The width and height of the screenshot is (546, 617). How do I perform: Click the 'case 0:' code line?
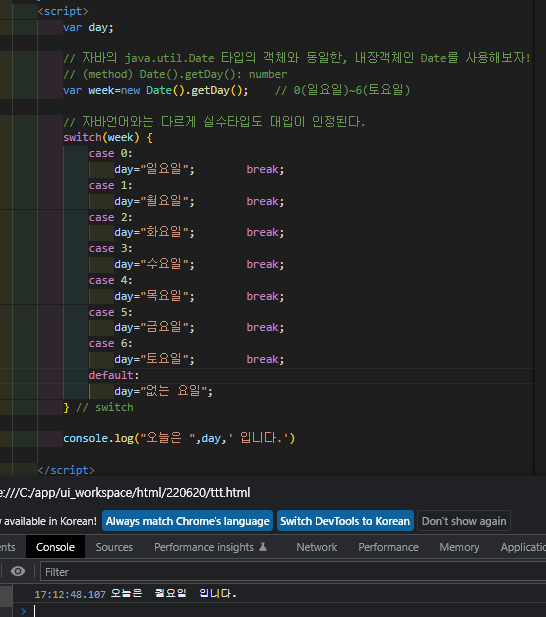click(111, 153)
